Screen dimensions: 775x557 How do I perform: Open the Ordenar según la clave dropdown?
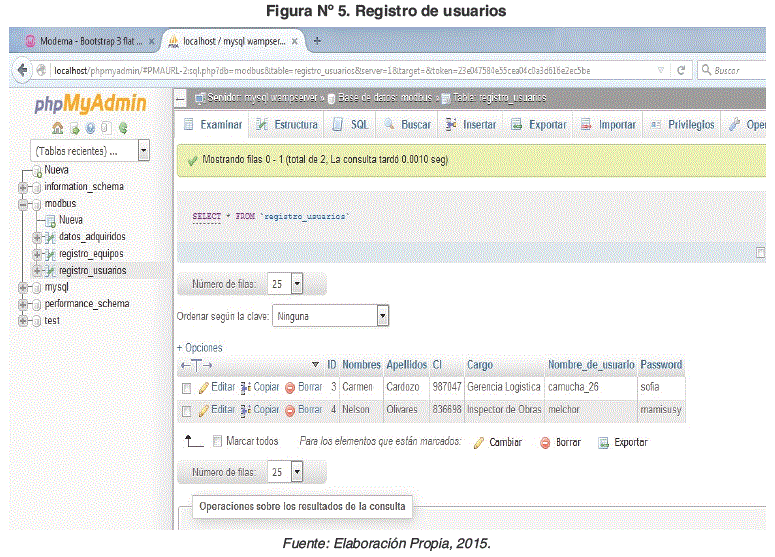(382, 316)
